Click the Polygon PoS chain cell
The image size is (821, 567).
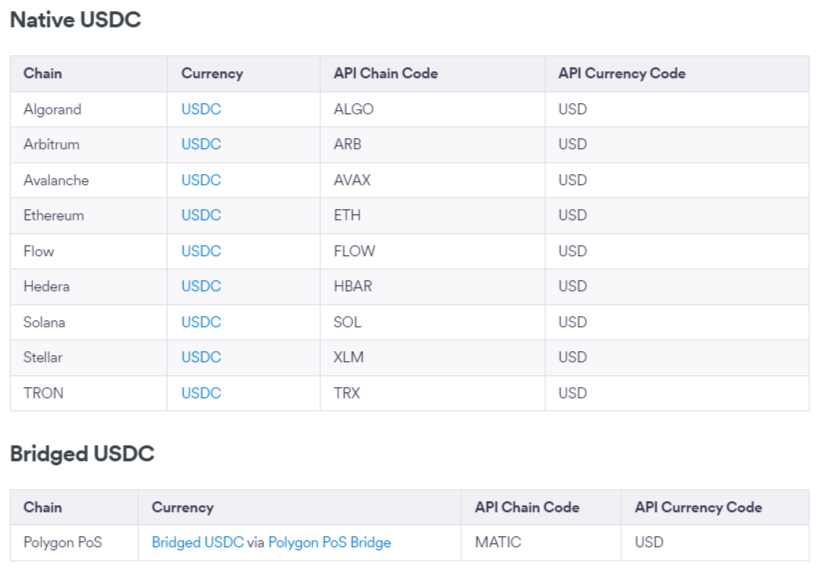click(x=63, y=542)
